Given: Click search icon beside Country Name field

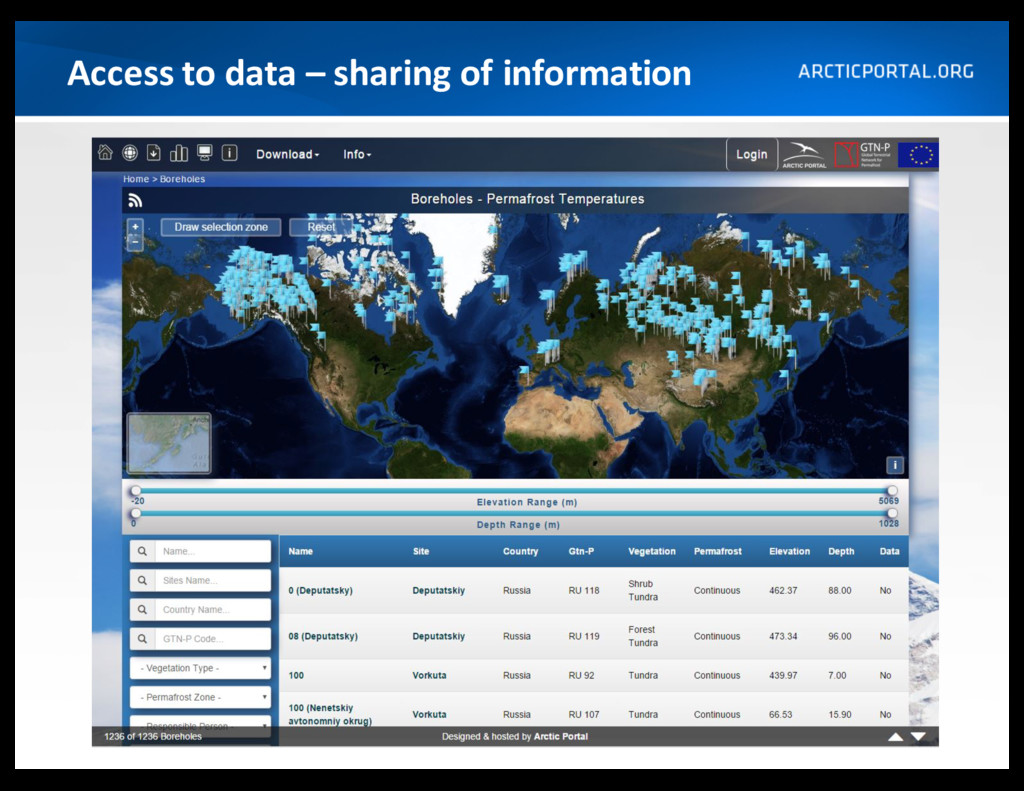Looking at the screenshot, I should pyautogui.click(x=142, y=609).
